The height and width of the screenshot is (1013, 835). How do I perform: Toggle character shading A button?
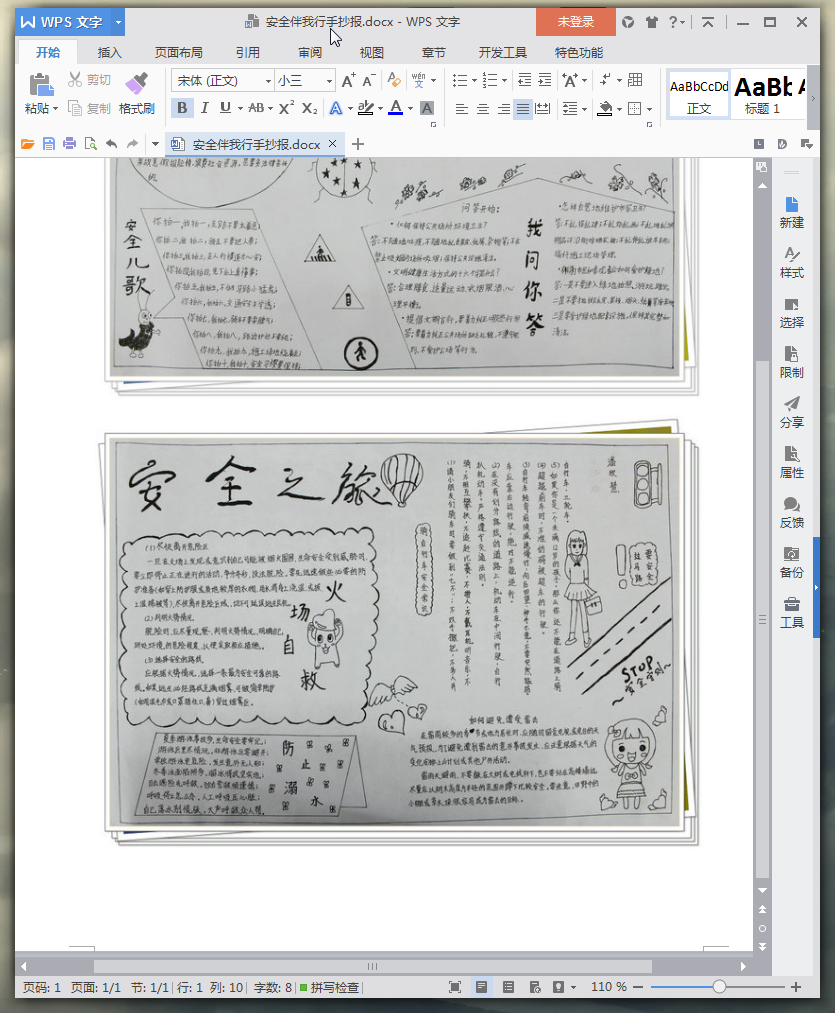tap(427, 108)
